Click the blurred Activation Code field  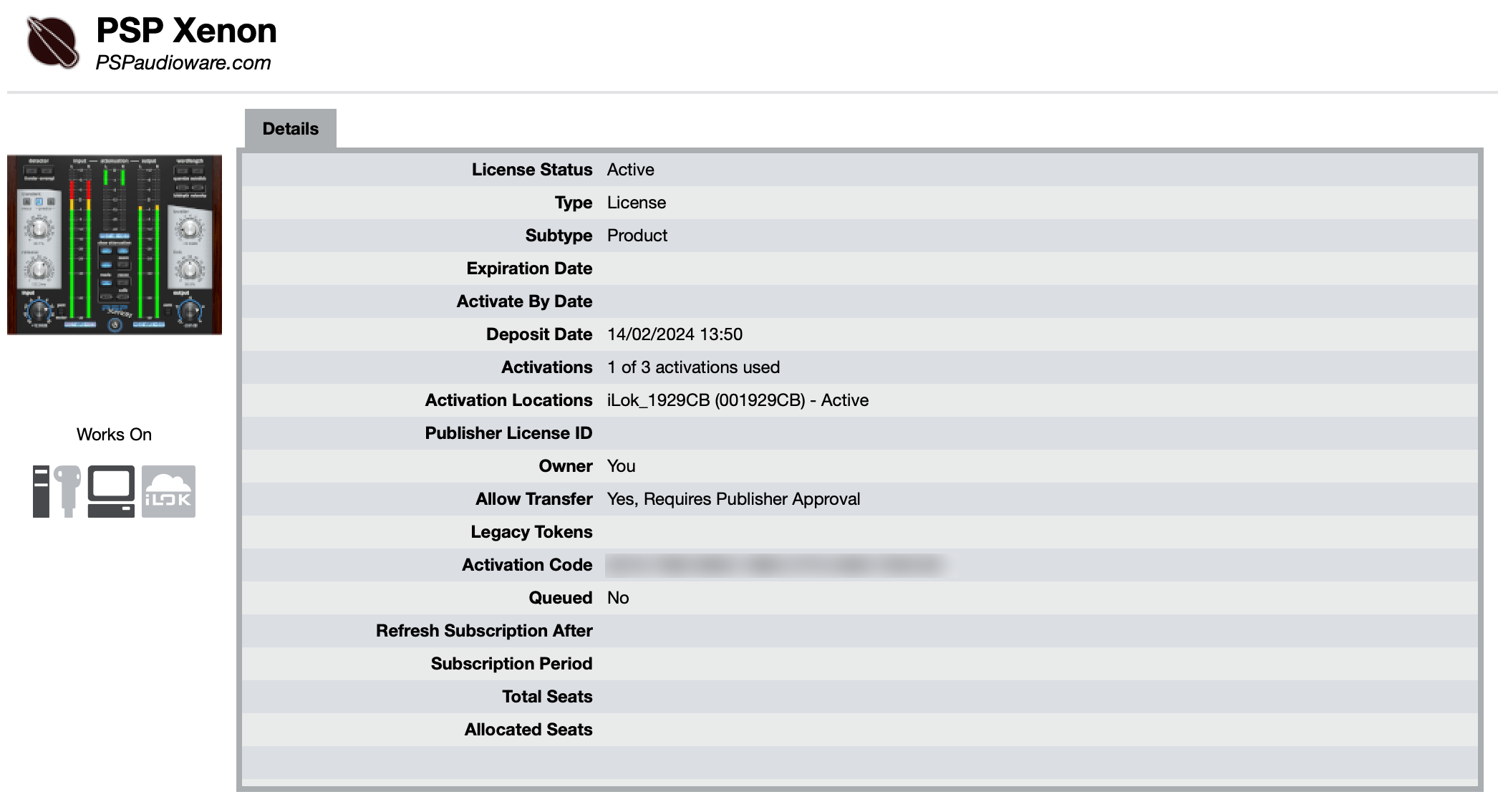point(777,565)
